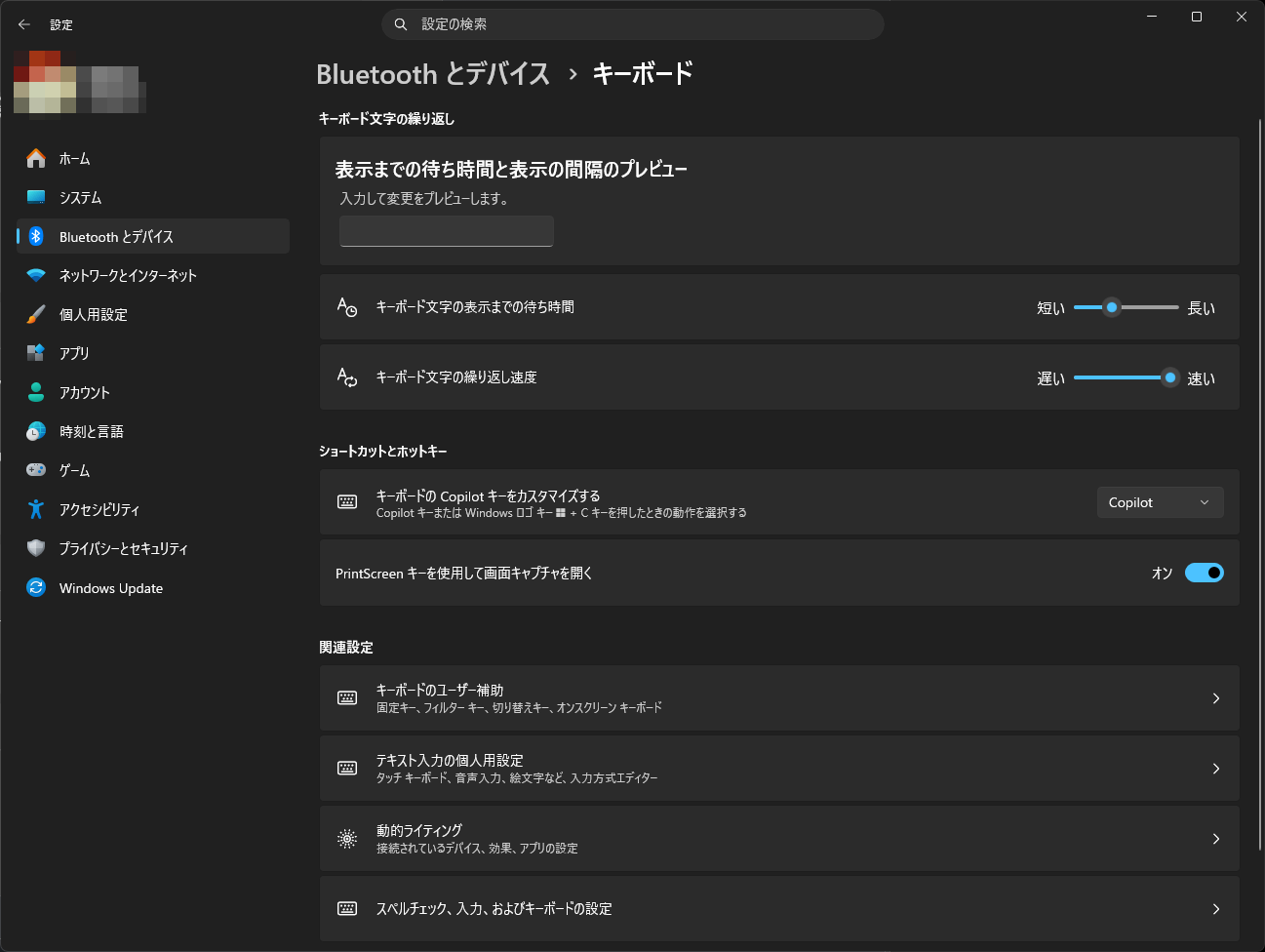Go to ホーム in the sidebar
This screenshot has width=1265, height=952.
[153, 158]
